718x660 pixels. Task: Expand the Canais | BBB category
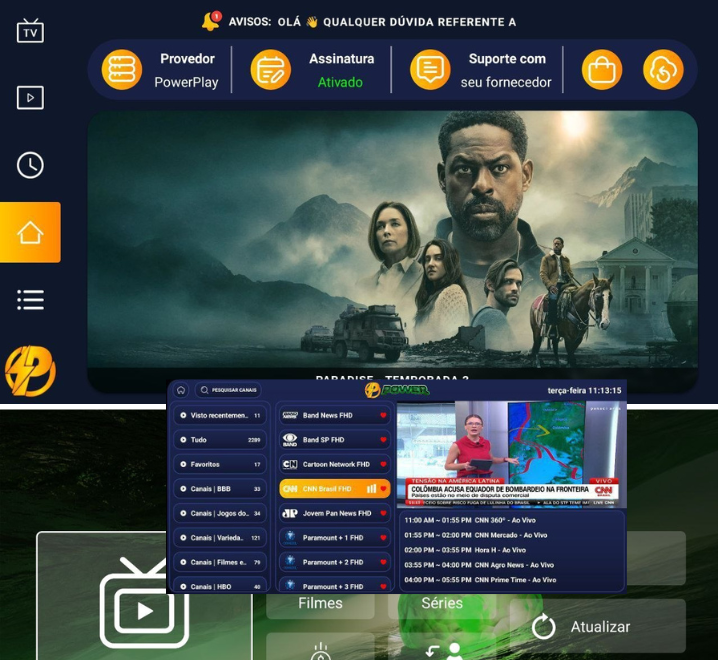click(x=220, y=489)
